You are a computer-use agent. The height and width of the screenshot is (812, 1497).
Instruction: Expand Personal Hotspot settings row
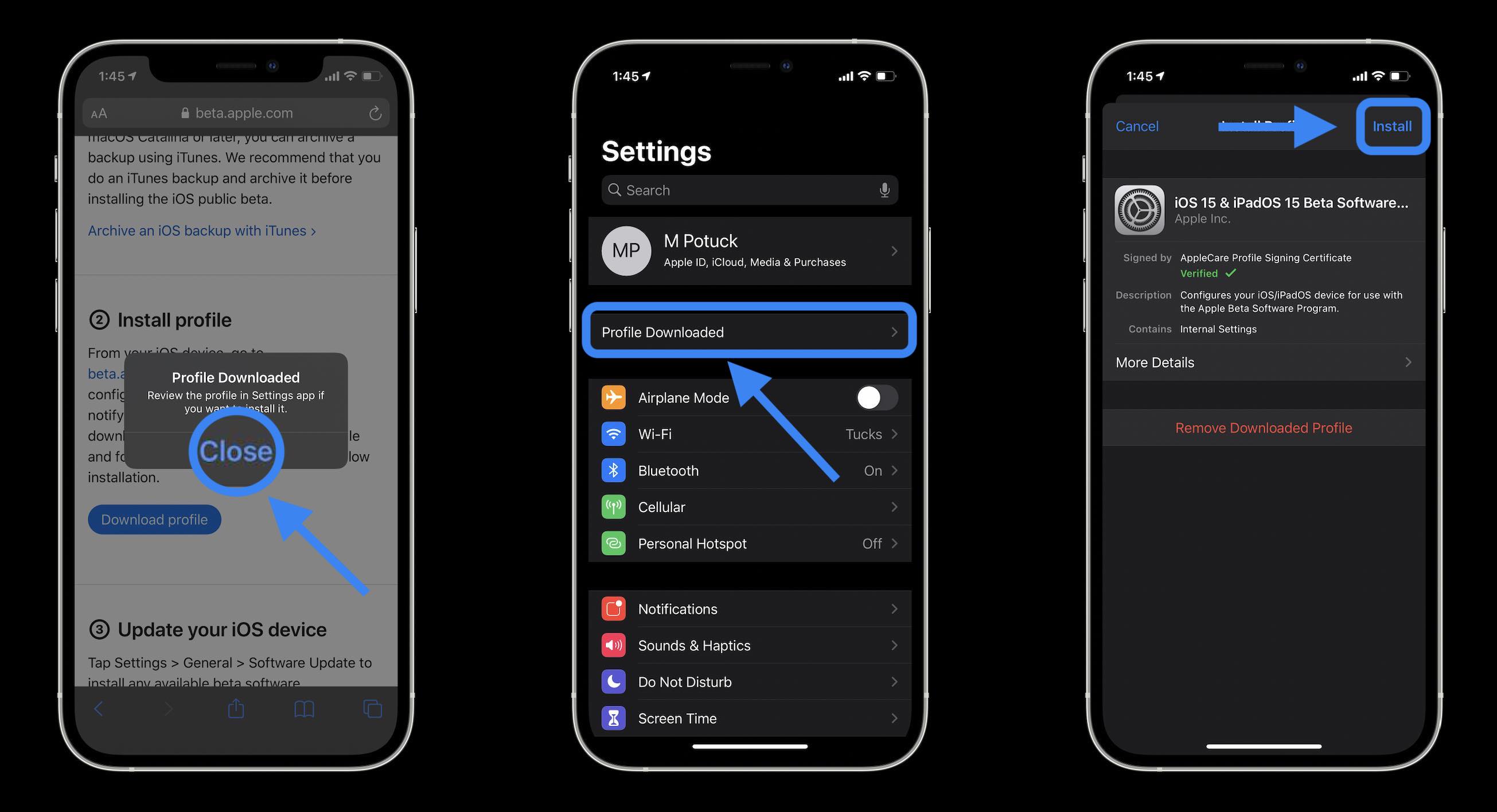(x=750, y=543)
